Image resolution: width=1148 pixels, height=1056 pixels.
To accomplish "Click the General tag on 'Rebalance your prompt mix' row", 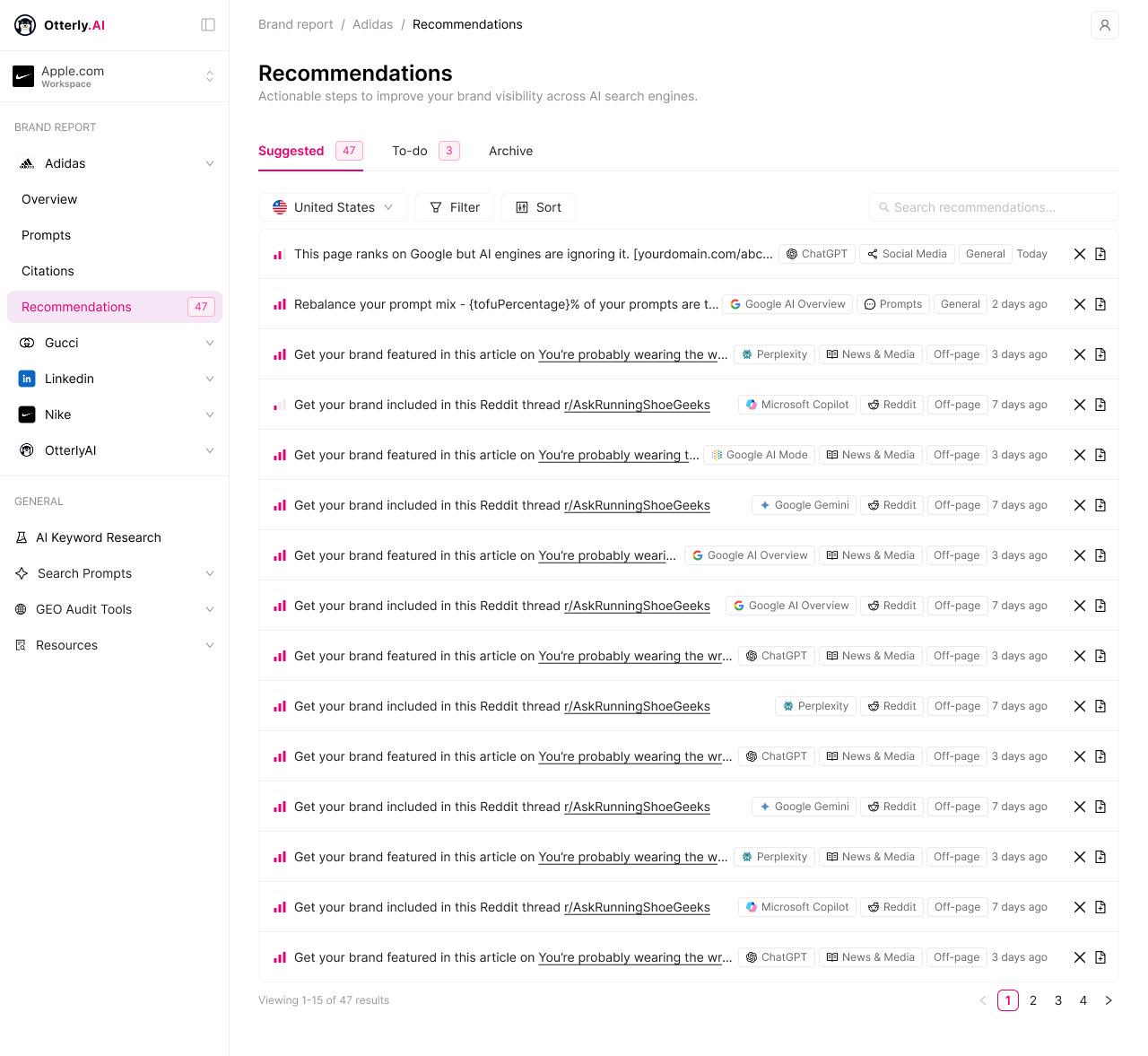I will pos(961,304).
